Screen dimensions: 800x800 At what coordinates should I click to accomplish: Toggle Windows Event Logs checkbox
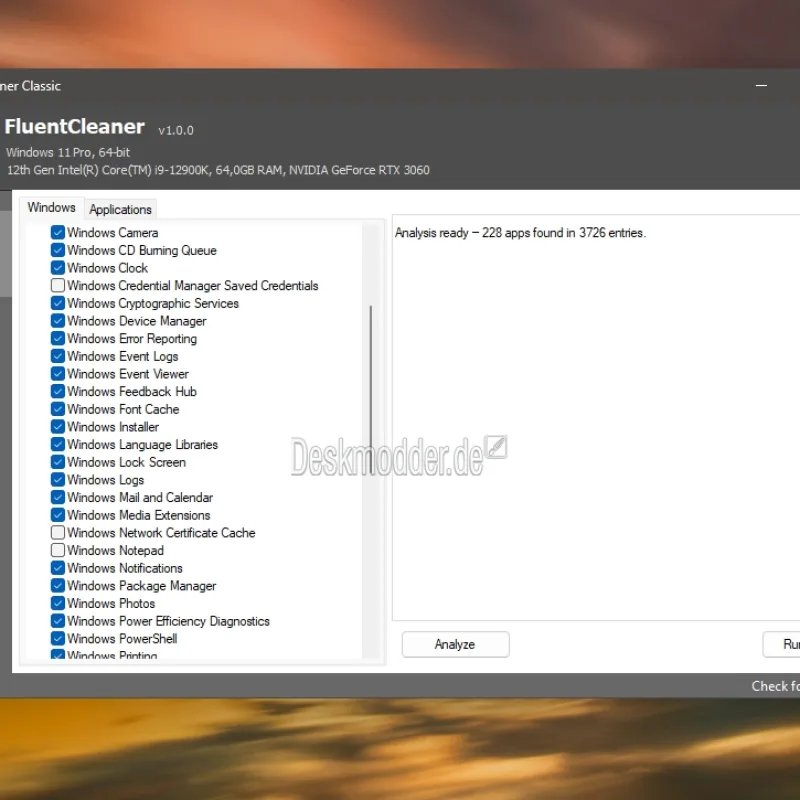(58, 356)
